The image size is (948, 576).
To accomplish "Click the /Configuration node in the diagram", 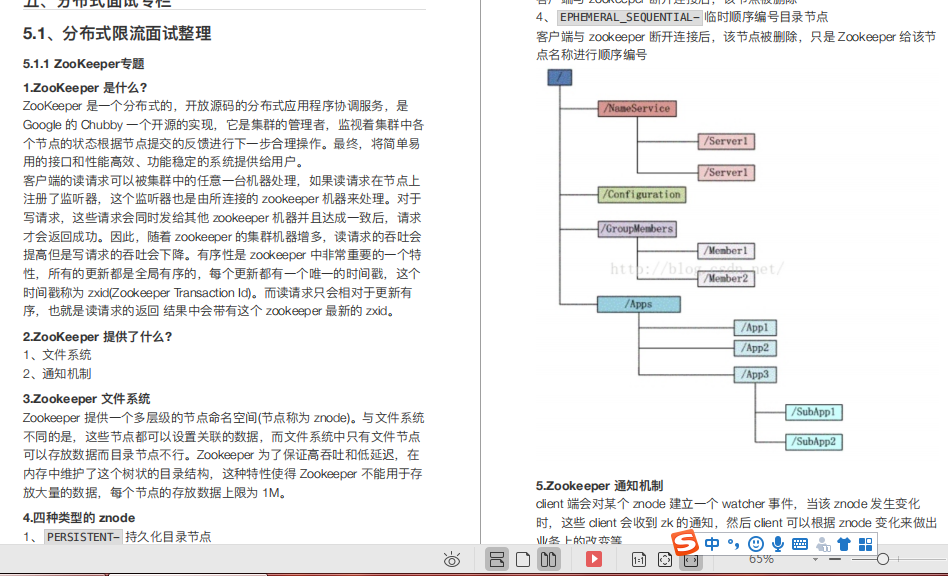I will pos(641,195).
